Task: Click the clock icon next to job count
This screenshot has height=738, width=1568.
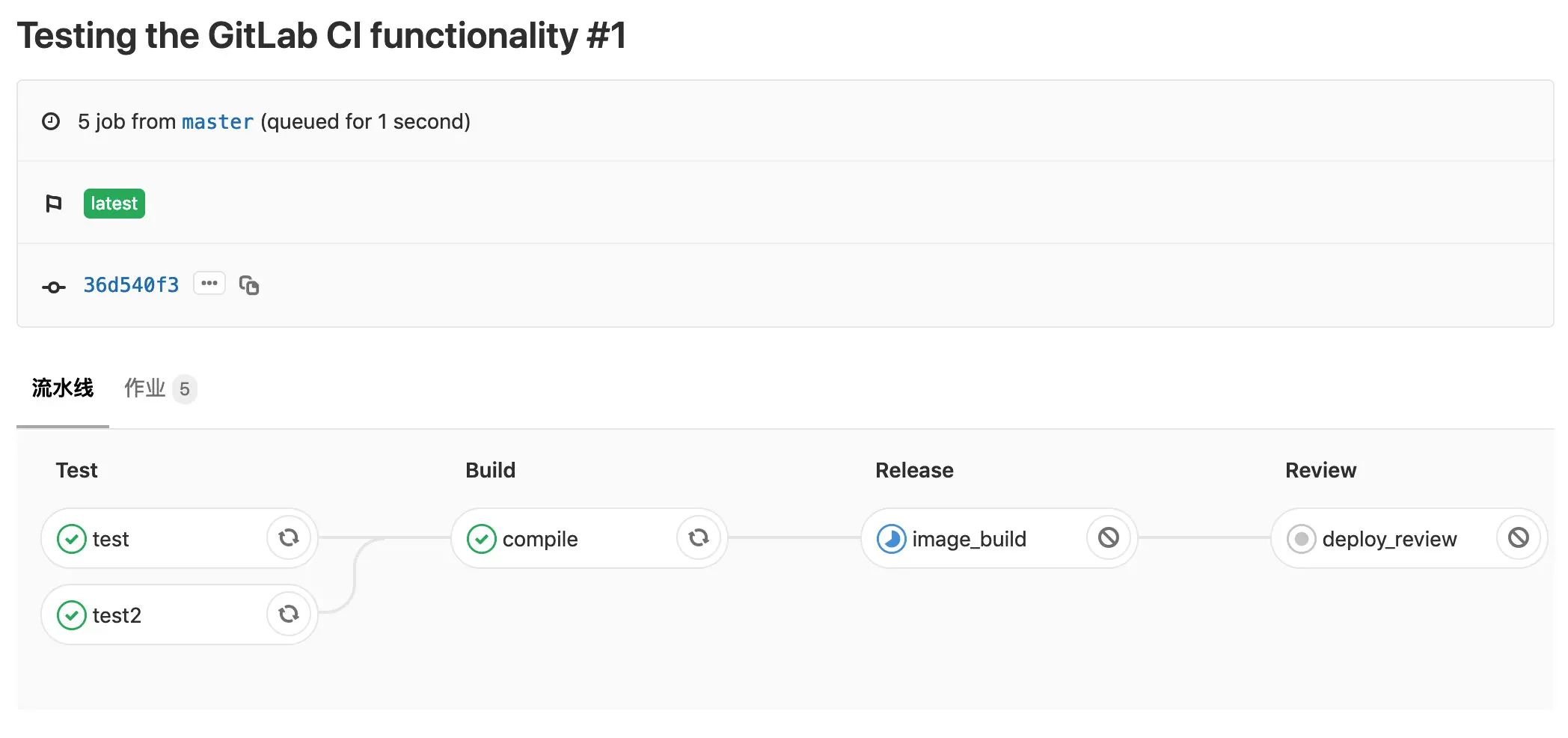Action: click(51, 121)
